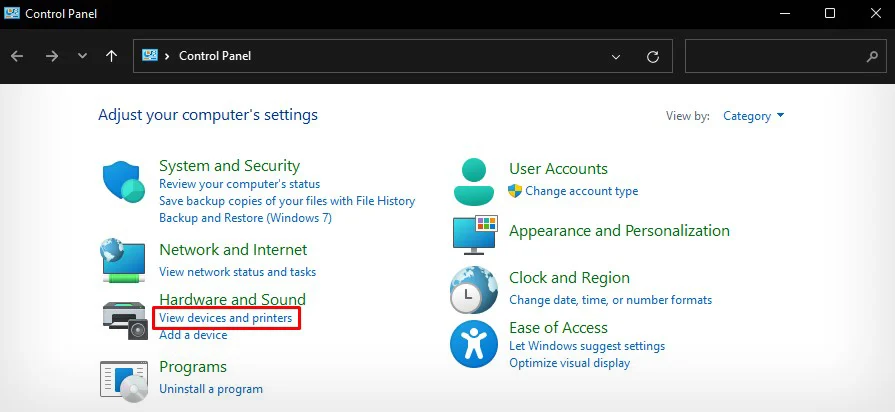Refresh the Control Panel view
Viewport: 895px width, 412px height.
click(x=653, y=56)
